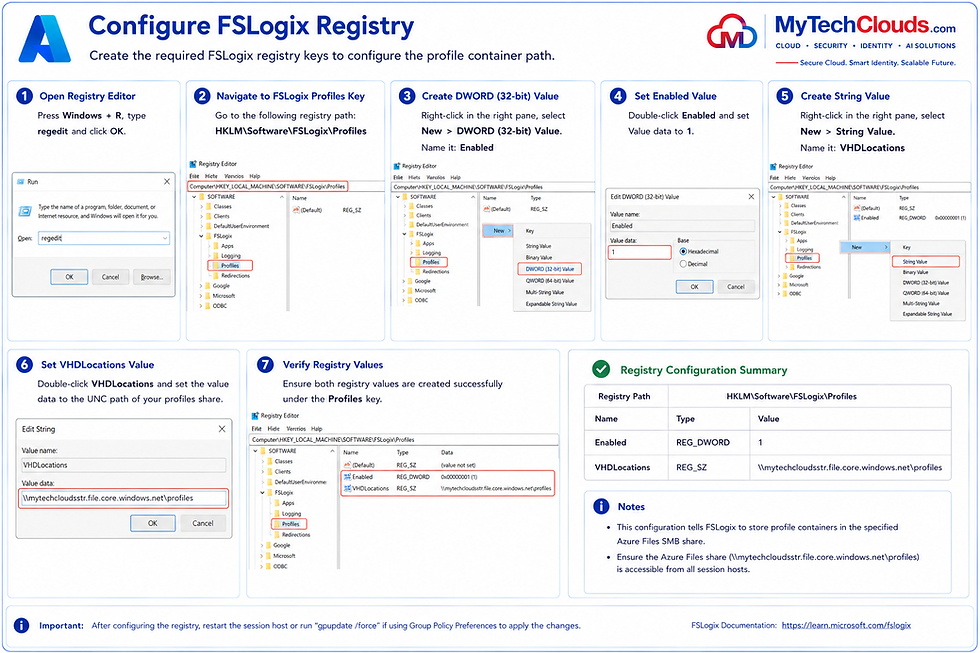Click the Clients folder icon in step 3 tree

click(411, 215)
